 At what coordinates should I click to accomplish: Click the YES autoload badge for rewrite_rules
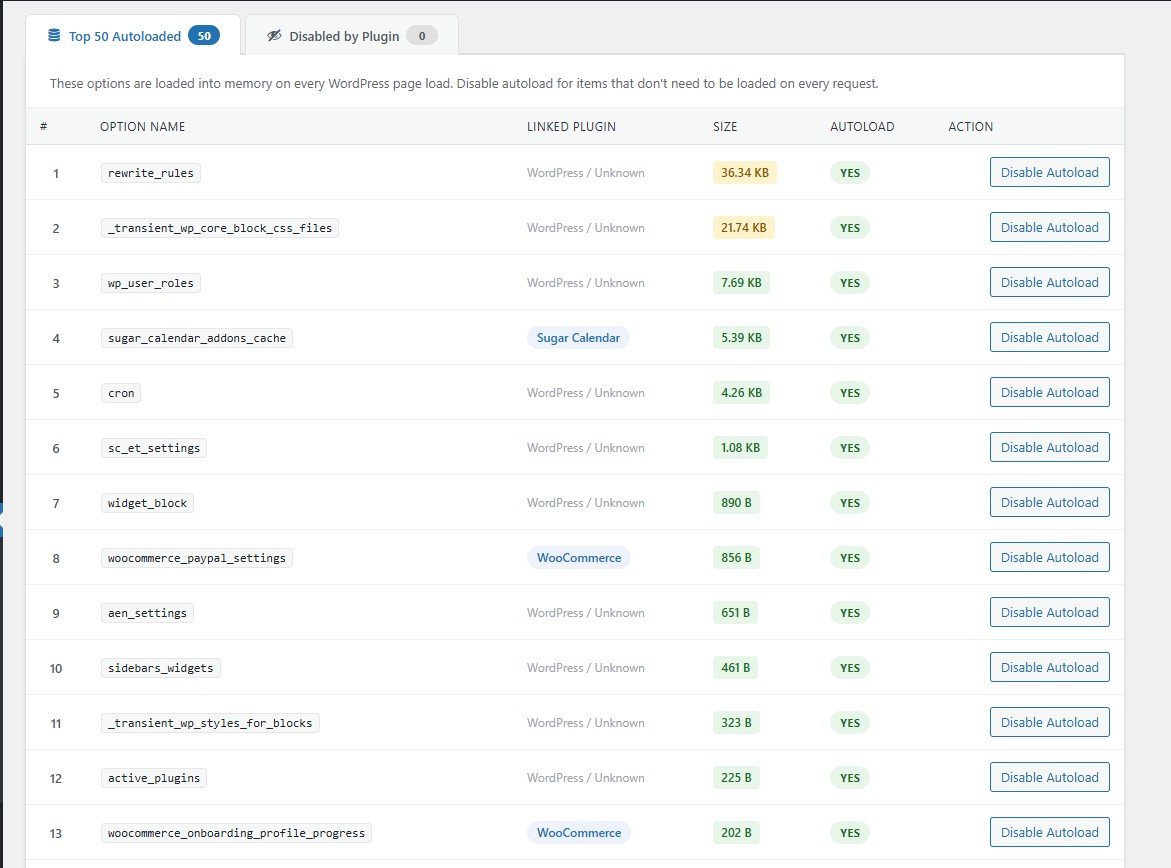[850, 173]
